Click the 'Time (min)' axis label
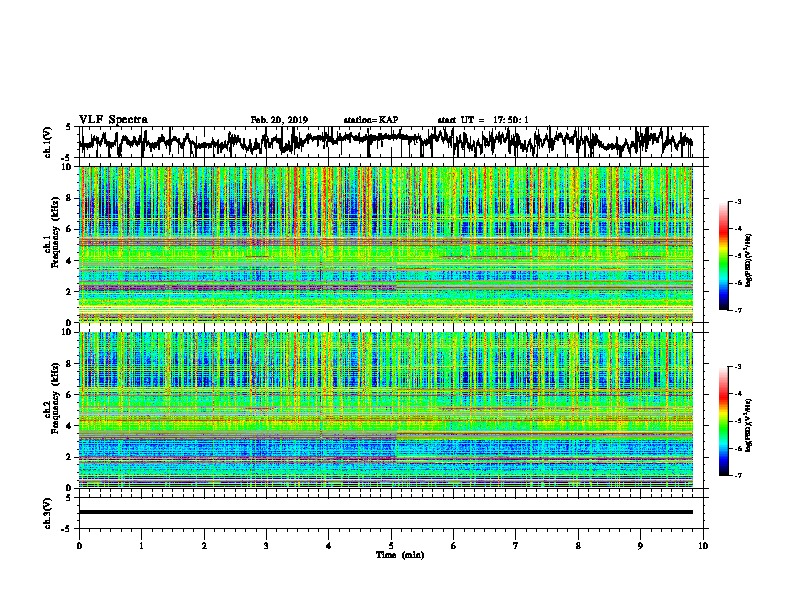Image resolution: width=792 pixels, height=612 pixels. [x=400, y=555]
